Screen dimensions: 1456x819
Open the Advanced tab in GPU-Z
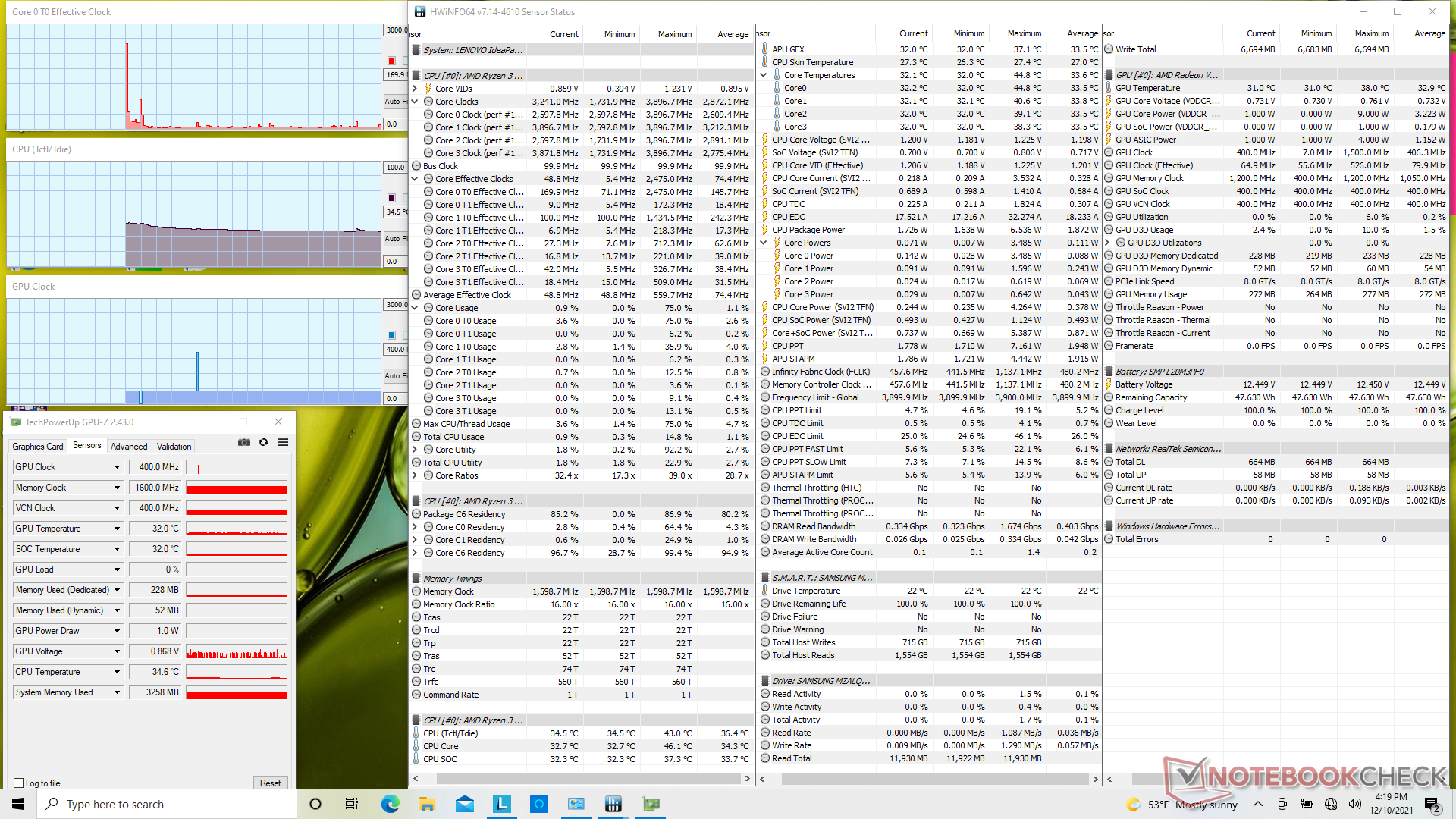129,447
